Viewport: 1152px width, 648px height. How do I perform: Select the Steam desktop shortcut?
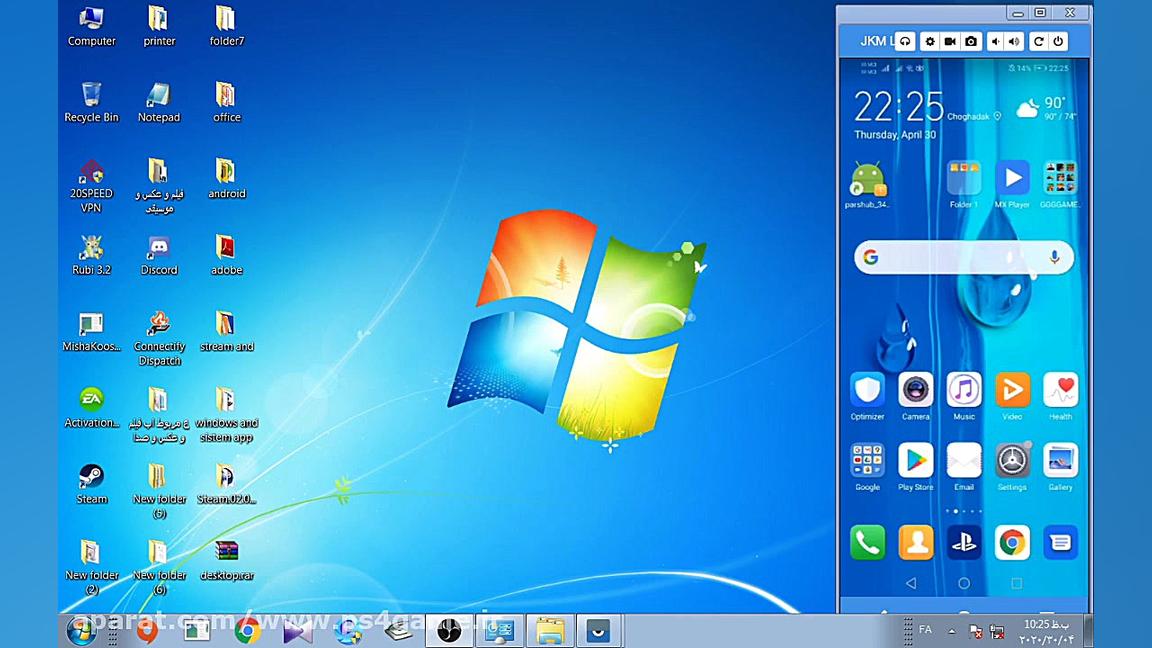tap(91, 484)
